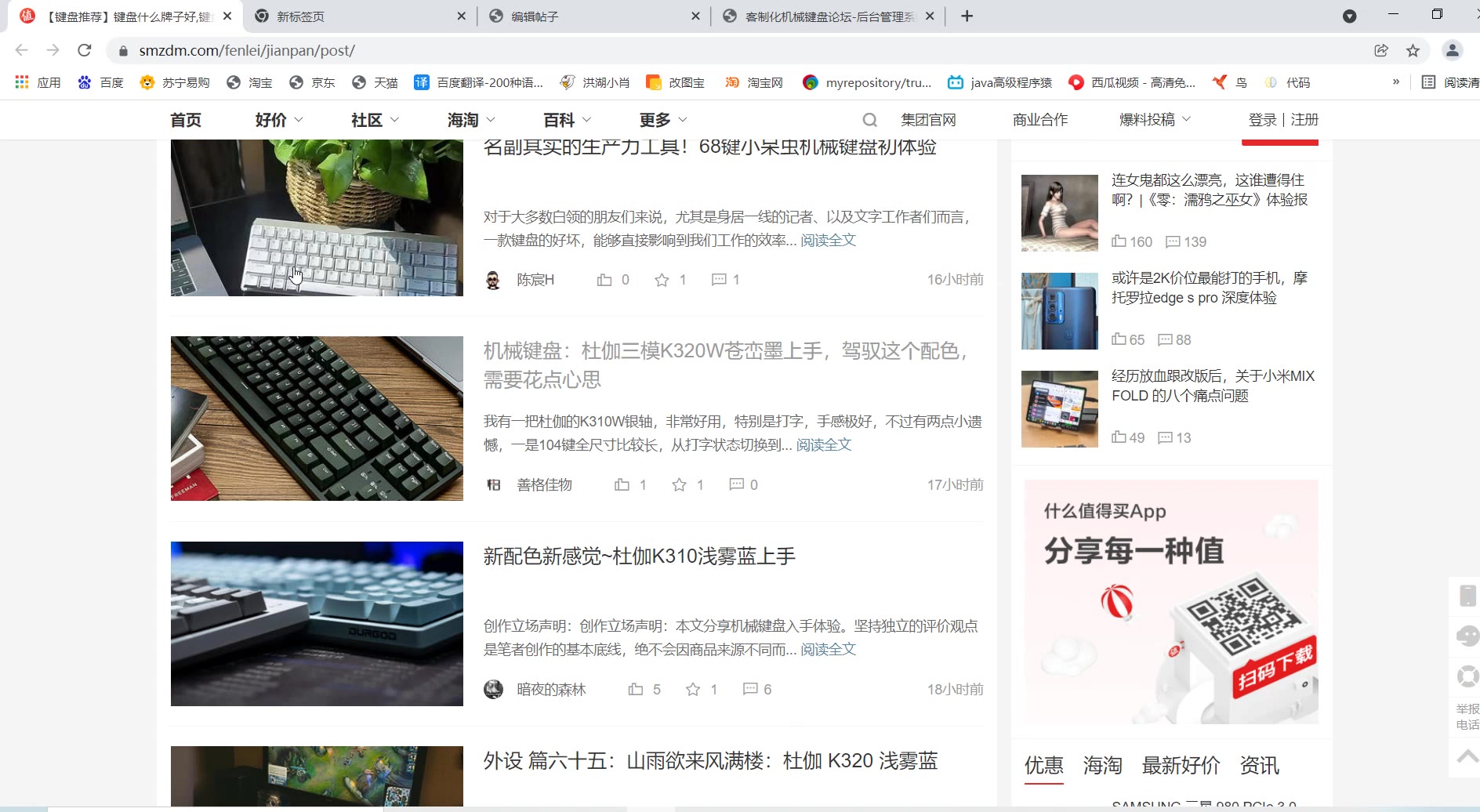
Task: Open the 百度 bookmark
Action: coord(100,82)
